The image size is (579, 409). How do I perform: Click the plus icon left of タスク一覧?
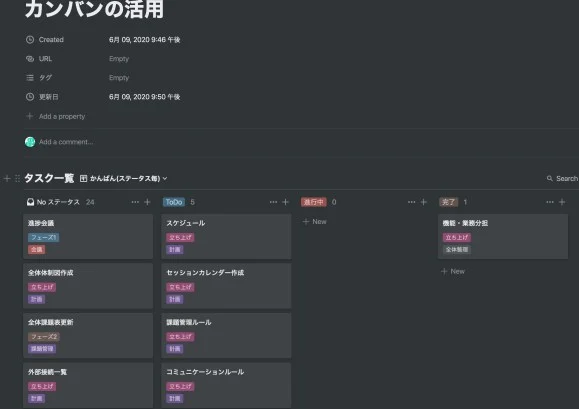coord(7,179)
